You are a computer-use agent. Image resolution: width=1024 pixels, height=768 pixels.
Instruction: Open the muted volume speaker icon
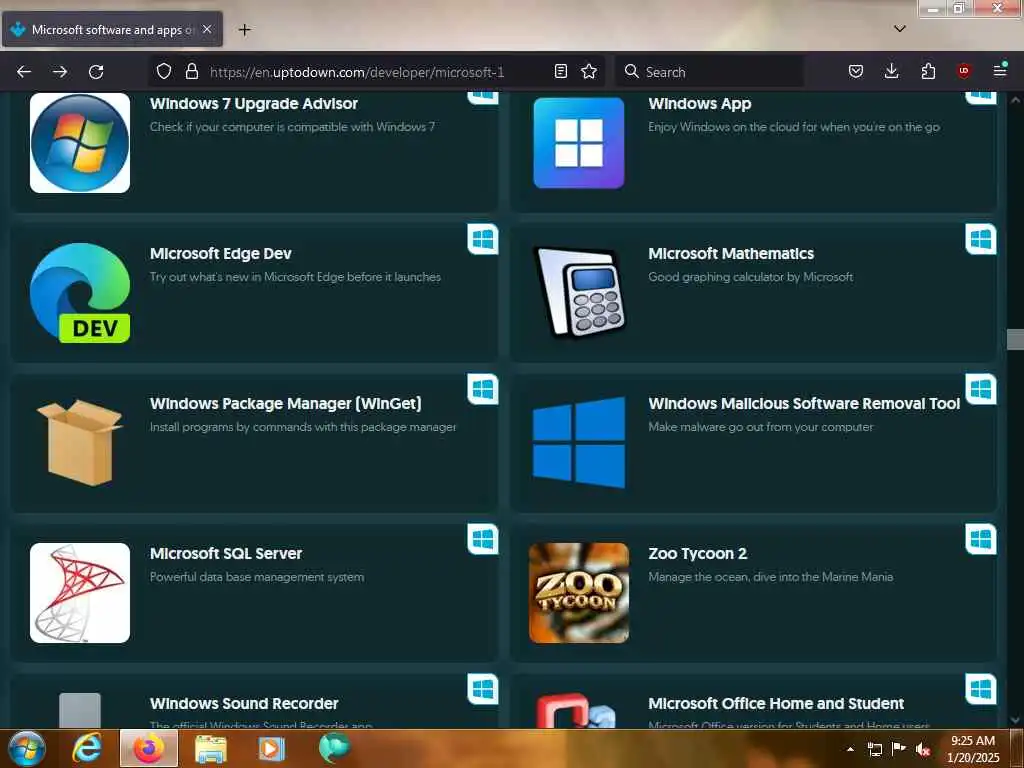tap(923, 749)
